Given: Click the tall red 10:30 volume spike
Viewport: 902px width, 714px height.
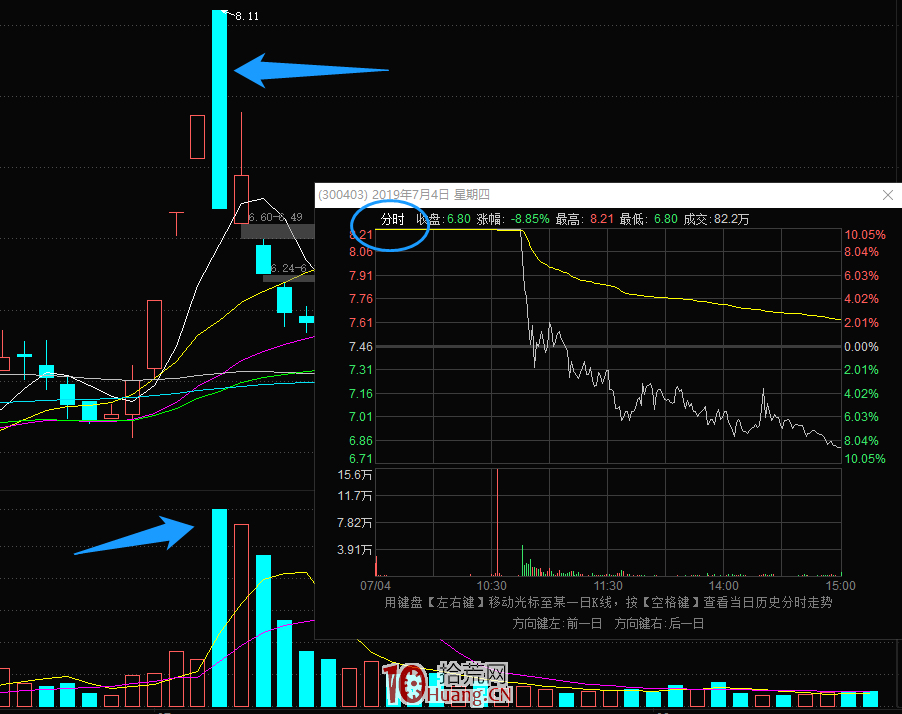Looking at the screenshot, I should (x=497, y=522).
